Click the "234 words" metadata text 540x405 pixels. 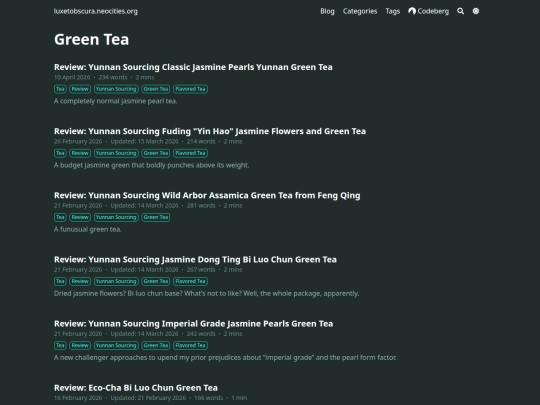pos(113,77)
